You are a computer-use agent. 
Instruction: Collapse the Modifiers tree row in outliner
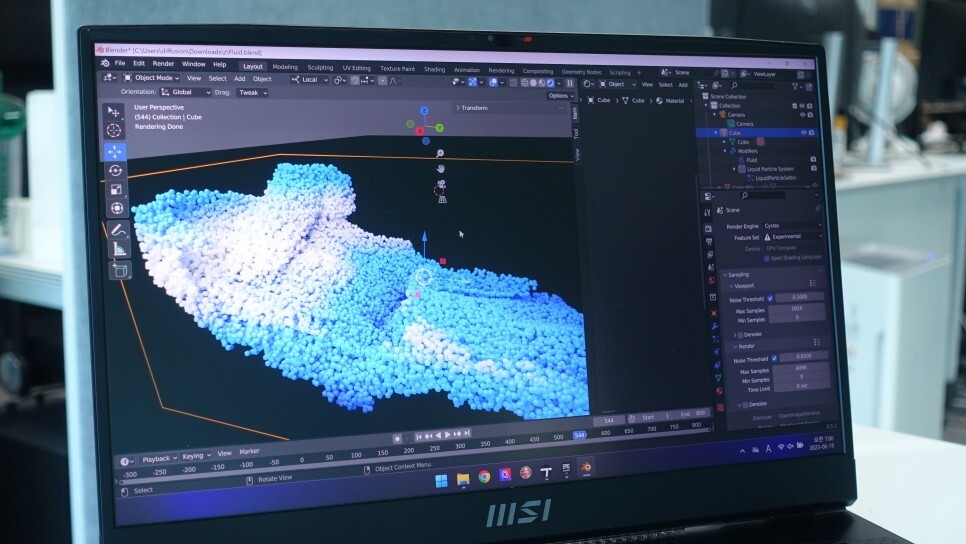(726, 150)
